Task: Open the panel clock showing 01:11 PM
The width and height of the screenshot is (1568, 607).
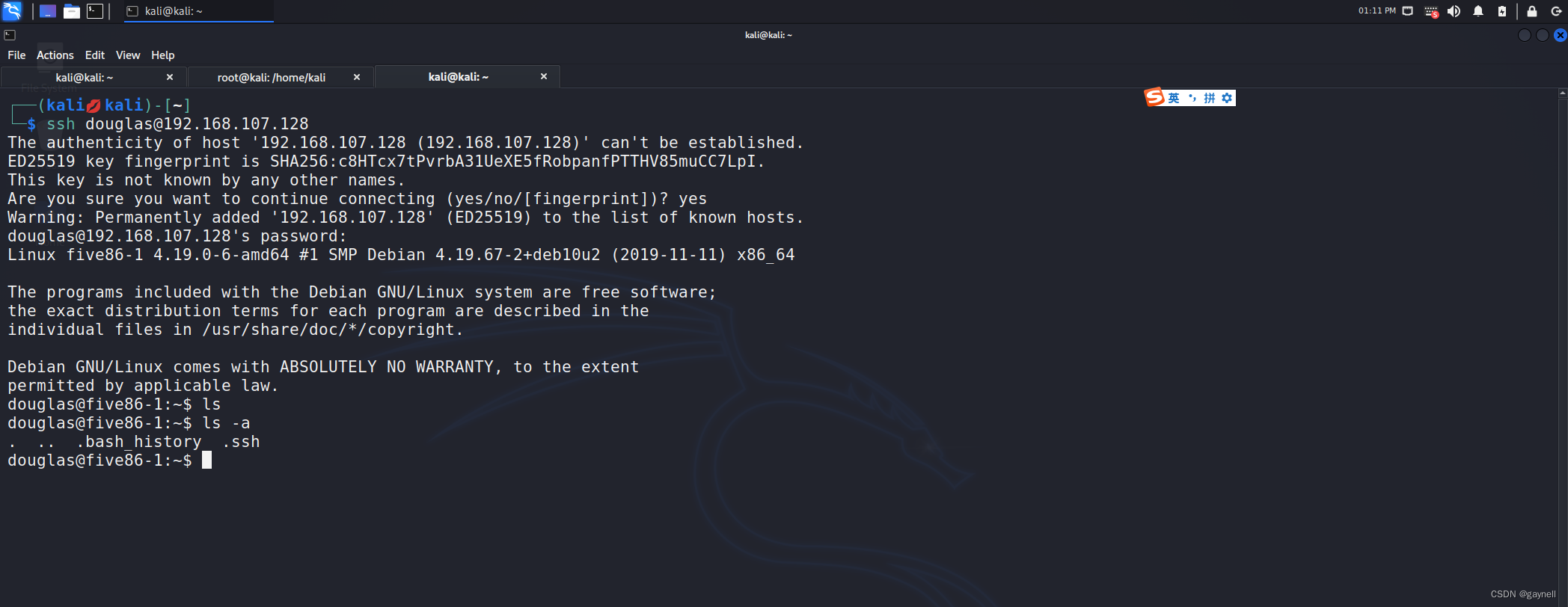Action: tap(1377, 11)
